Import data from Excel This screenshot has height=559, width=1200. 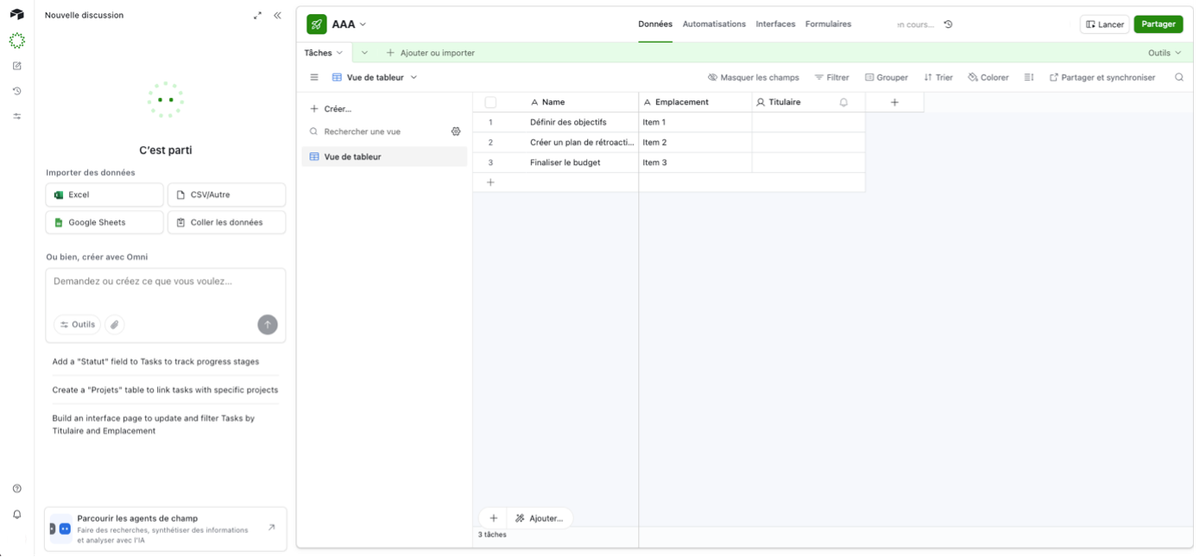pyautogui.click(x=105, y=195)
